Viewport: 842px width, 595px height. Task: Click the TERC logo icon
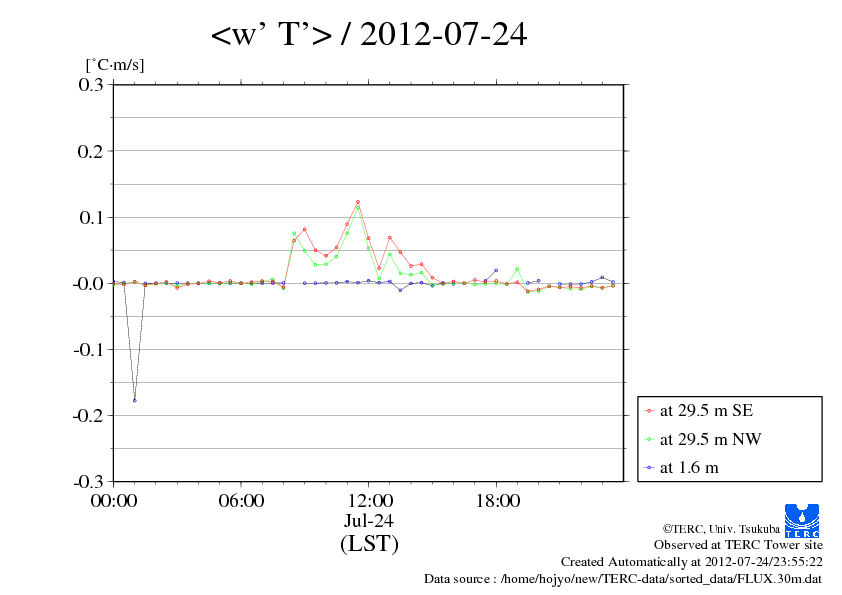[802, 520]
